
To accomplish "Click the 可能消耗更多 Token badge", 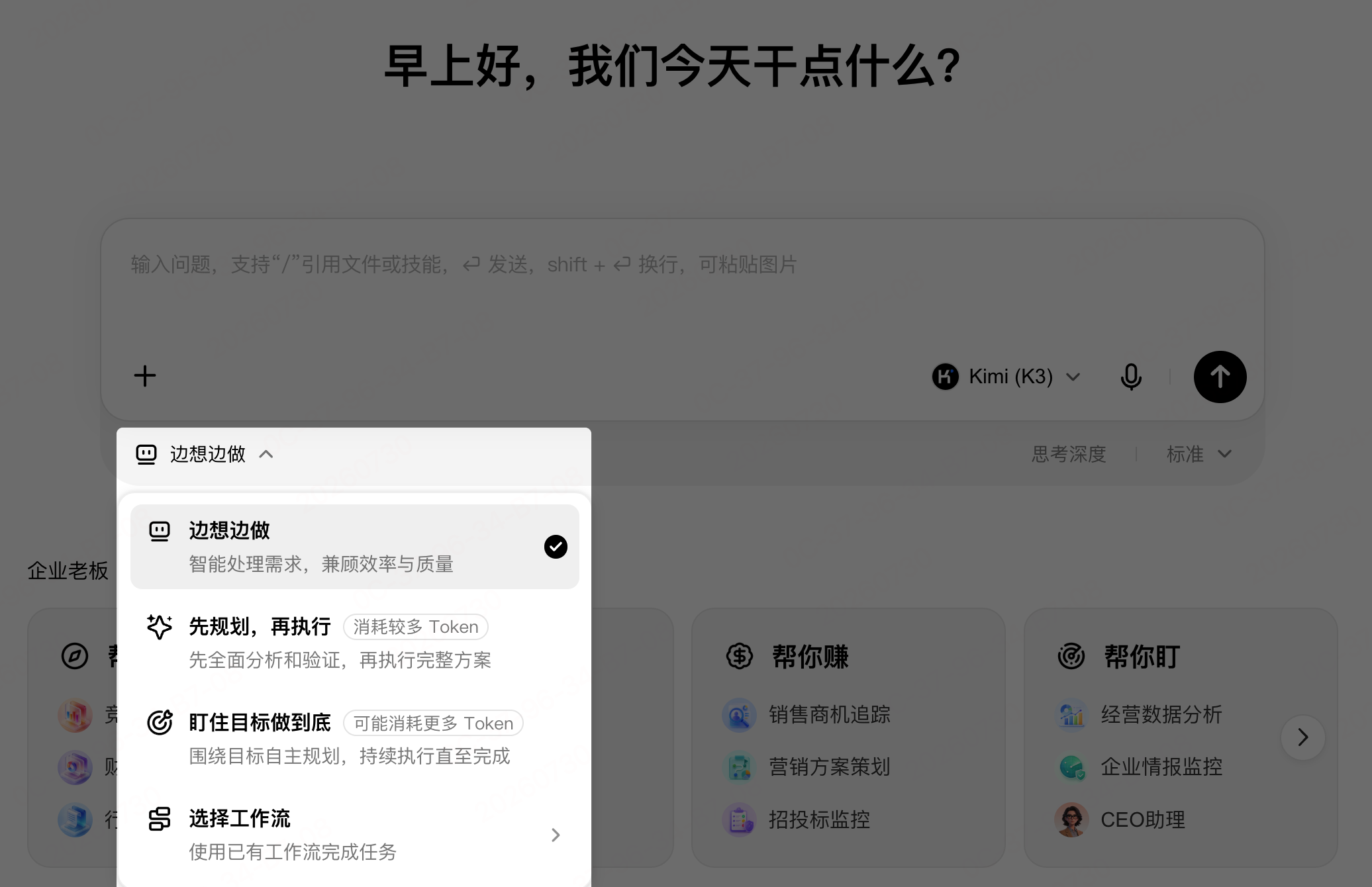I will pos(433,723).
